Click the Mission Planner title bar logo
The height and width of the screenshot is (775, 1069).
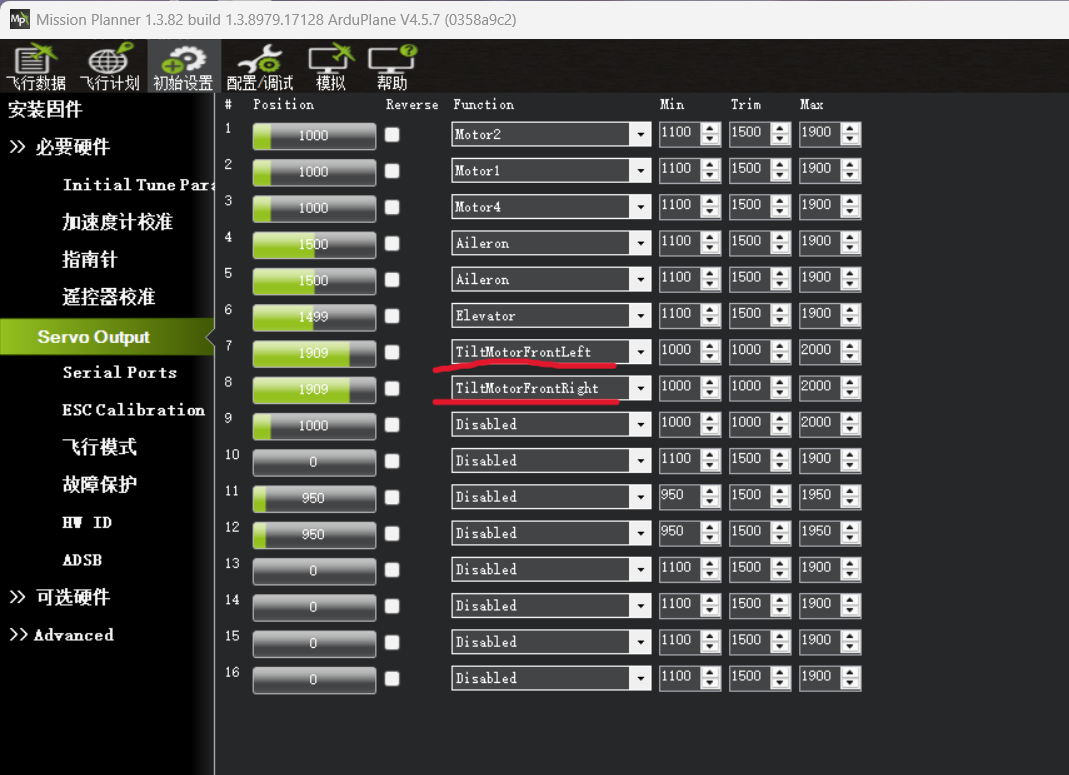(19, 19)
